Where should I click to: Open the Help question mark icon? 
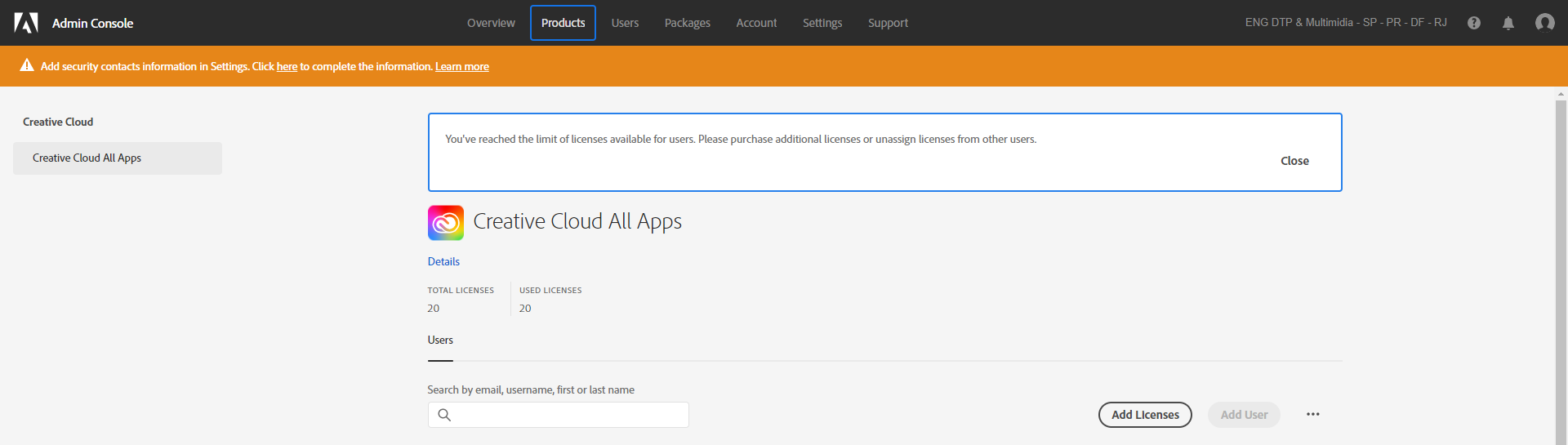(1474, 23)
